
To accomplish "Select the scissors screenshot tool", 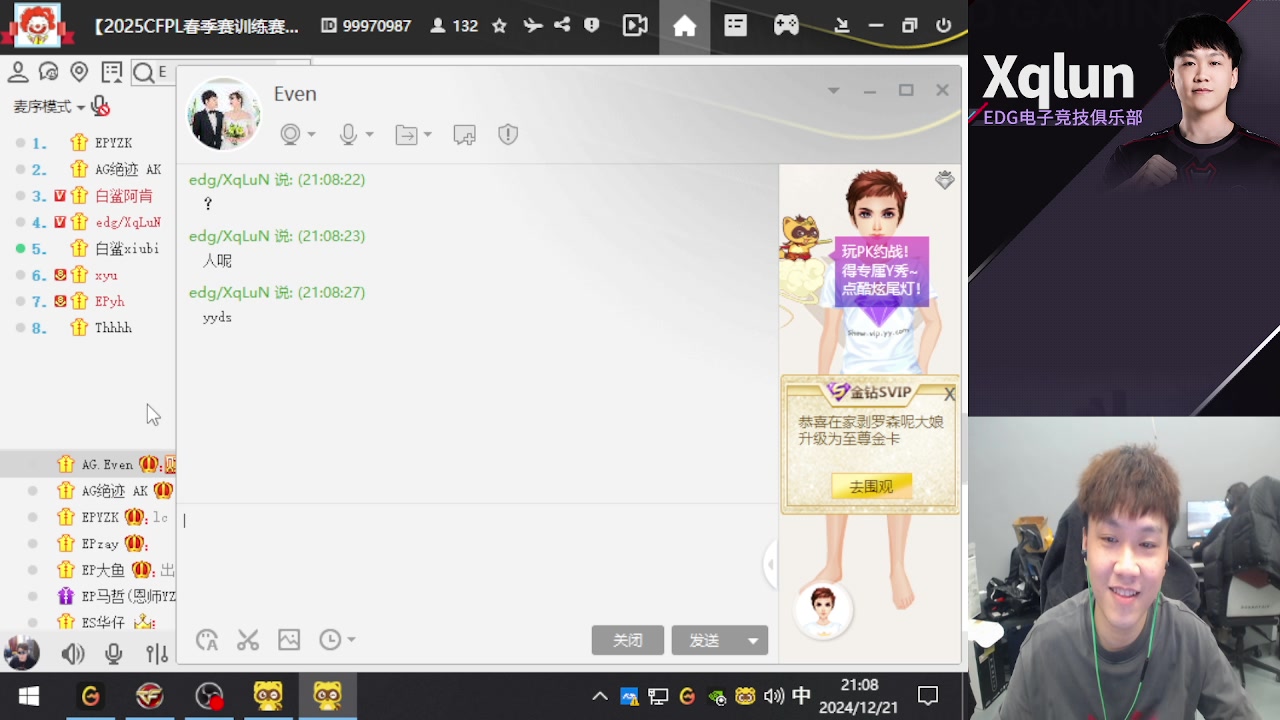I will coord(248,640).
